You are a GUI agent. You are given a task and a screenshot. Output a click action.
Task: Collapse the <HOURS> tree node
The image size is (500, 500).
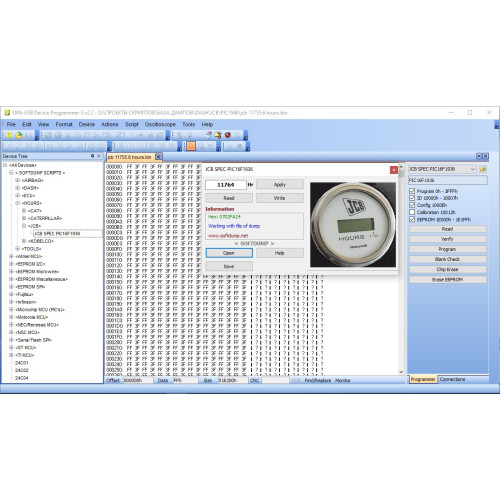pyautogui.click(x=17, y=203)
